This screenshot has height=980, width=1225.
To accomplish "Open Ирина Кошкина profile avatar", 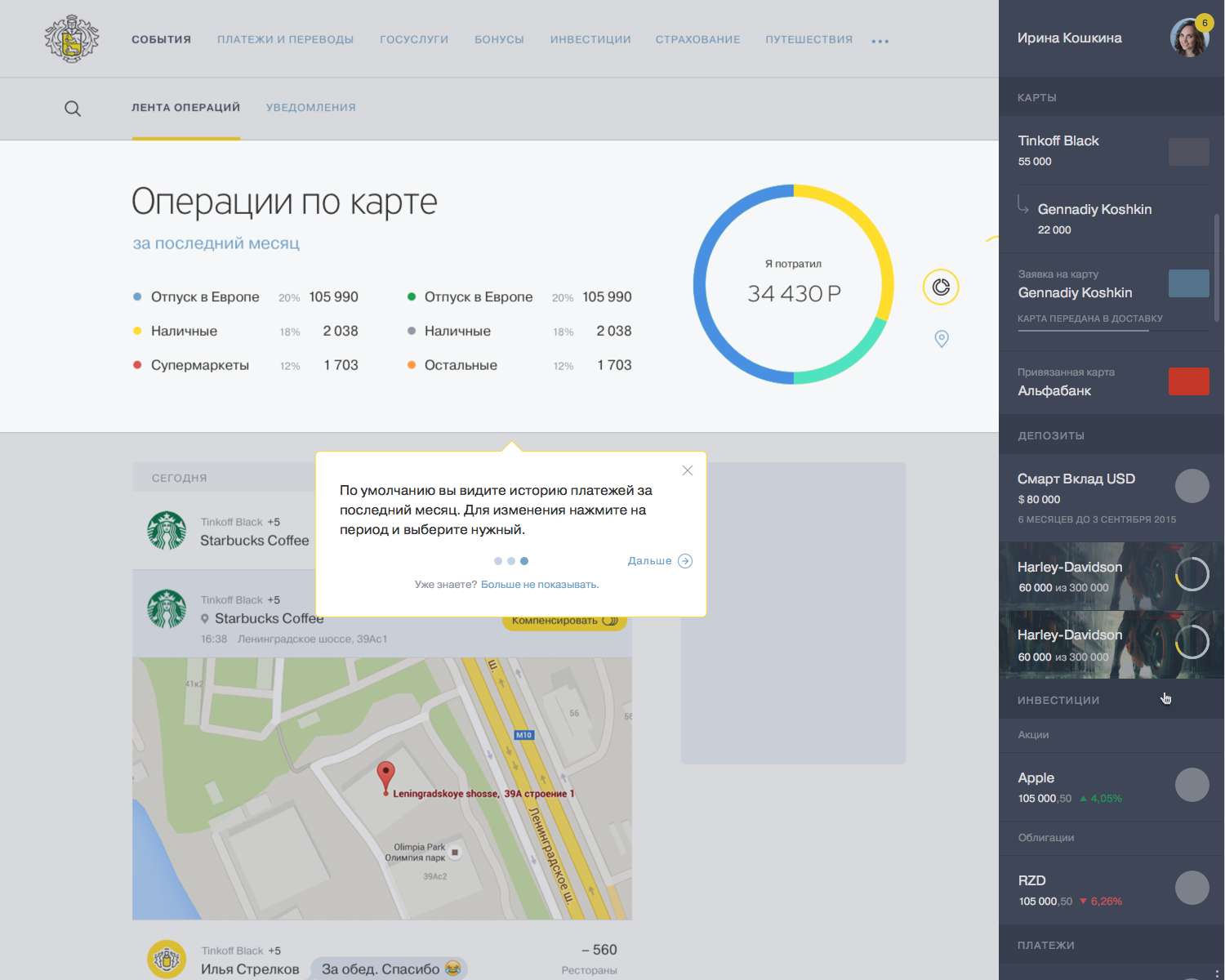I will 1189,38.
